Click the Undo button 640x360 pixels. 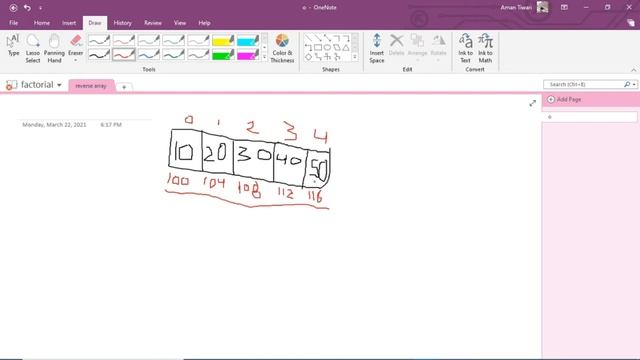tap(27, 8)
